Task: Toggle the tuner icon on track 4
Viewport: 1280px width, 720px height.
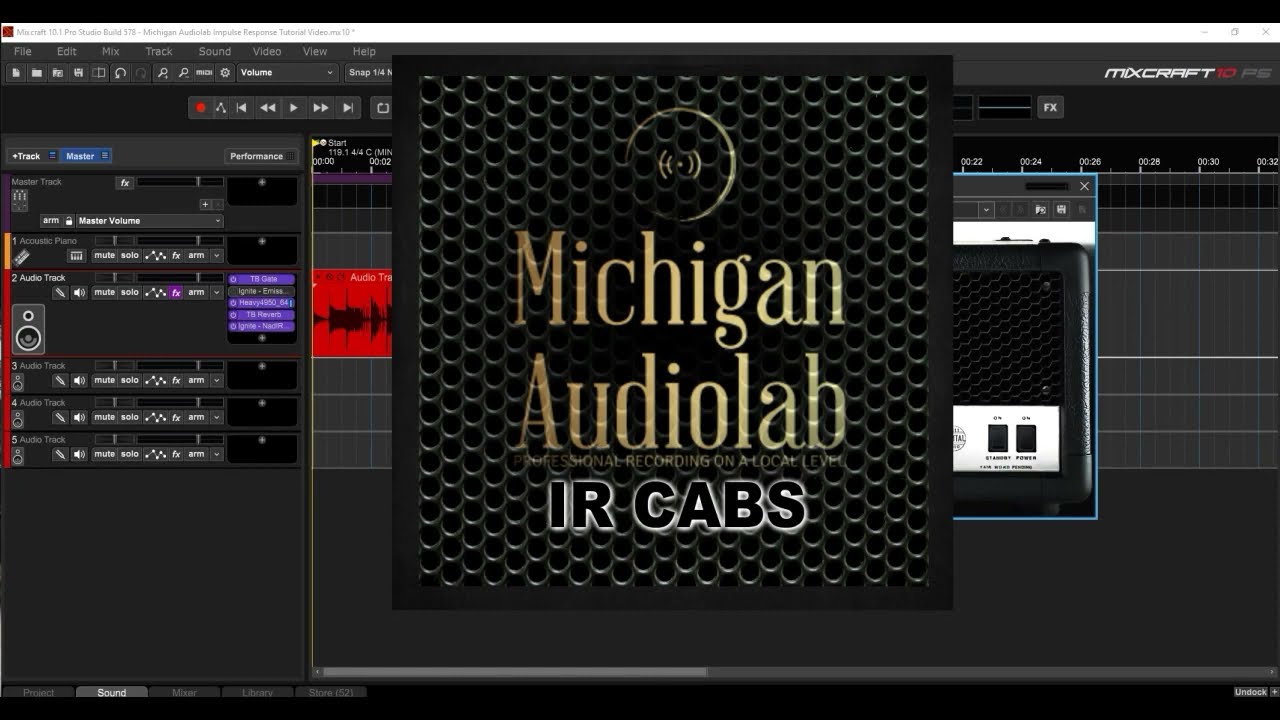Action: tap(60, 418)
